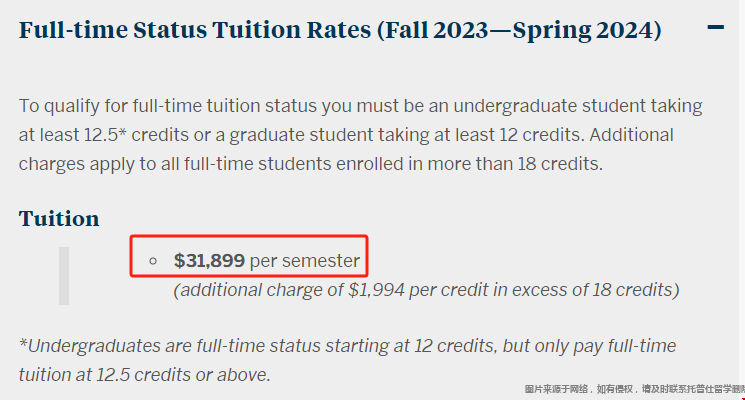
Task: Click the tuition at 12.5 credits or above line
Action: (x=144, y=375)
